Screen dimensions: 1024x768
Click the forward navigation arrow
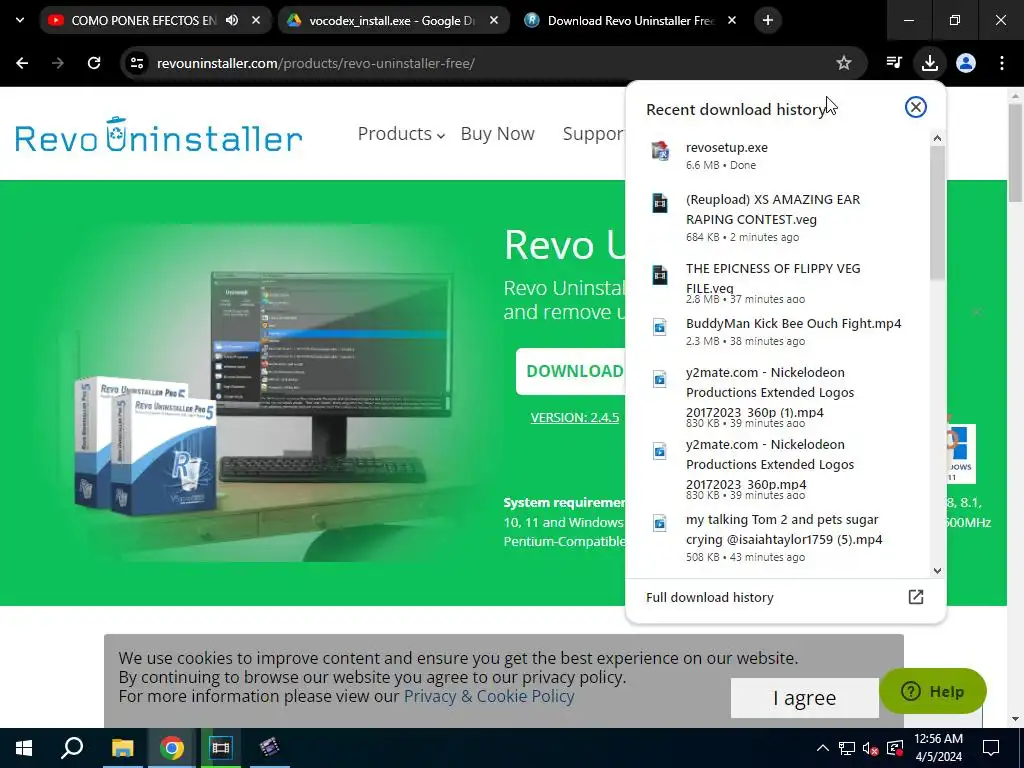click(58, 63)
